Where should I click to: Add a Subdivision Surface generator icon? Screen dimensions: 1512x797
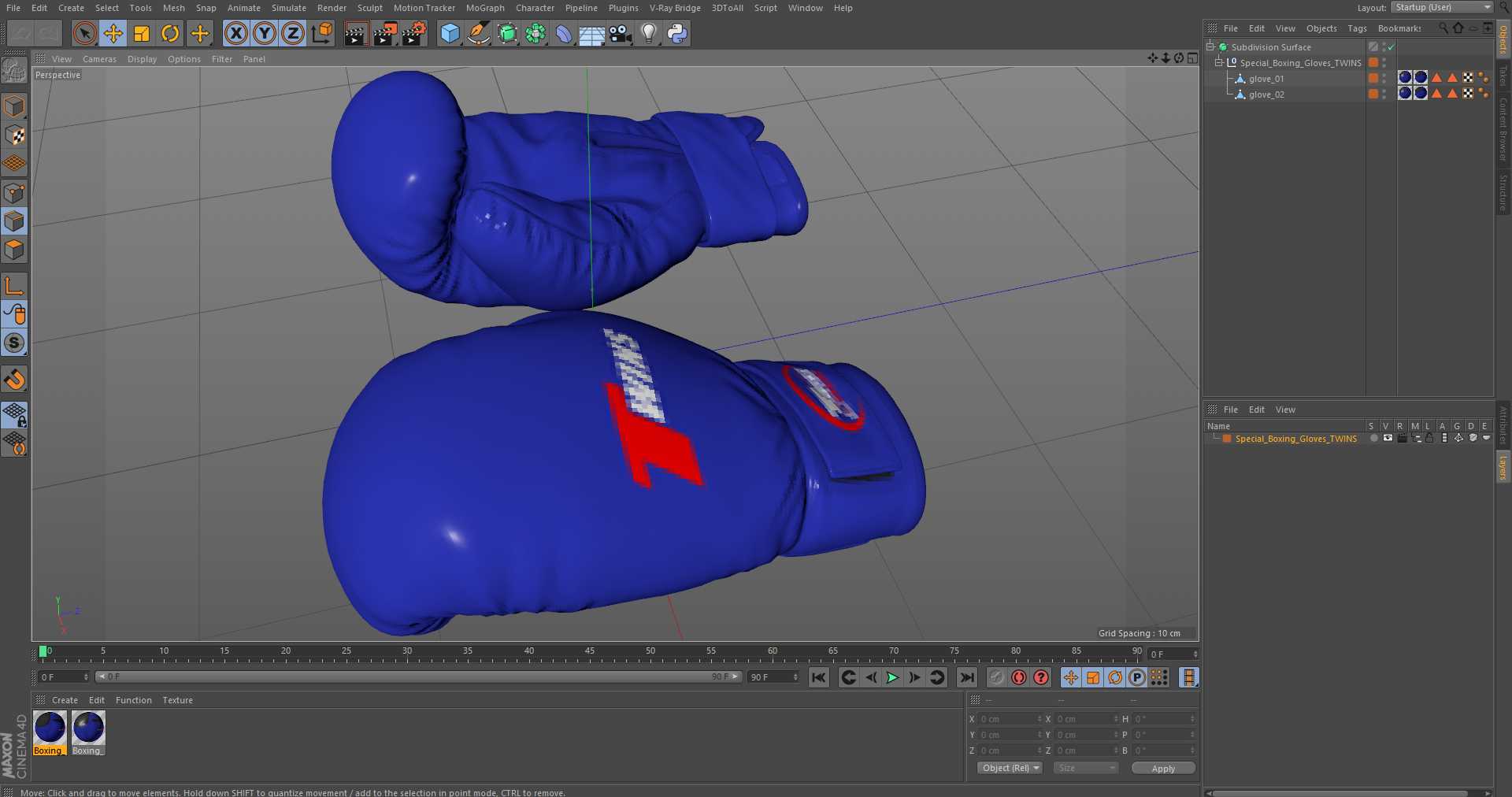pyautogui.click(x=507, y=33)
